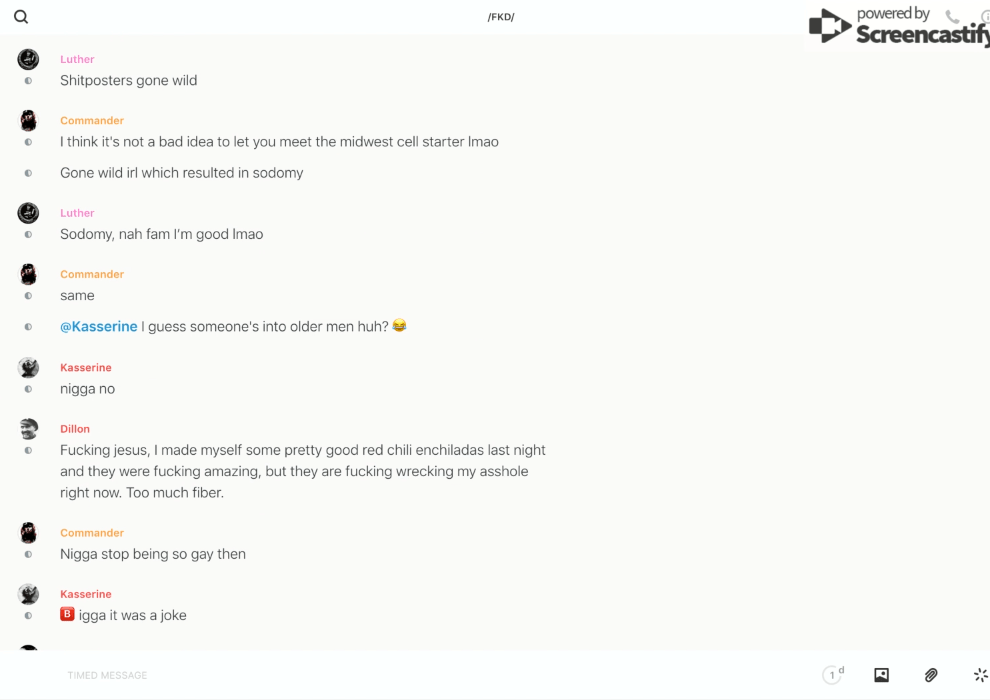Click Luther's avatar beside 'Shitposters gone wild'
The width and height of the screenshot is (990, 700).
point(28,60)
